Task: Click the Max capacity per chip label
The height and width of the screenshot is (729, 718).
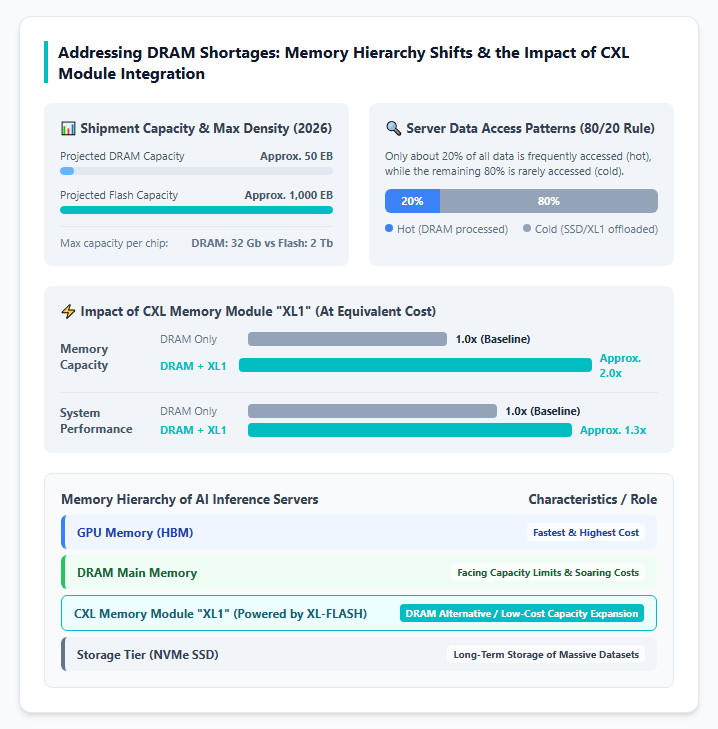Action: pyautogui.click(x=114, y=243)
